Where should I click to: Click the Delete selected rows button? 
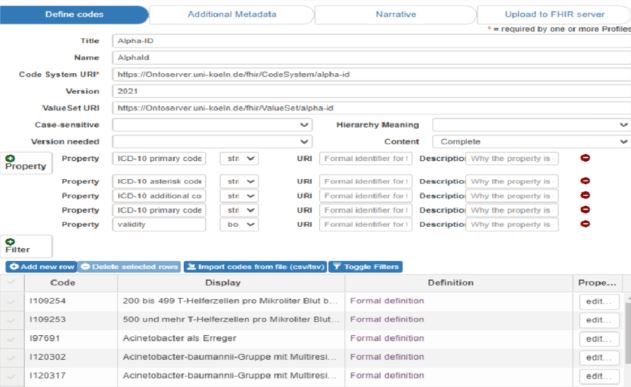pyautogui.click(x=129, y=267)
